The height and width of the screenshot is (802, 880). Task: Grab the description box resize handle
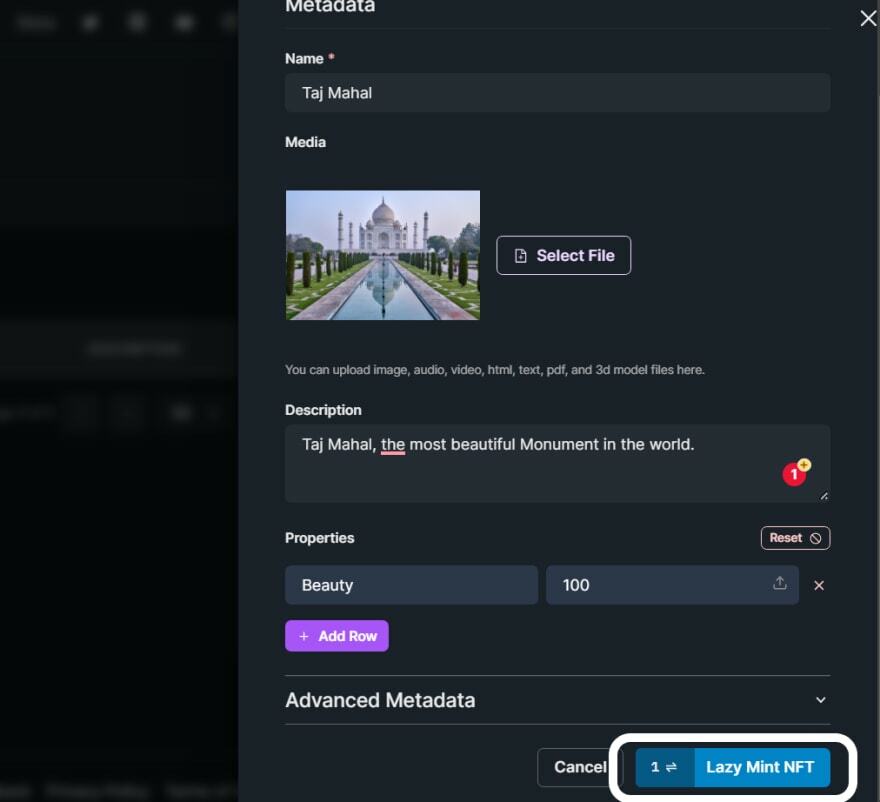point(824,495)
